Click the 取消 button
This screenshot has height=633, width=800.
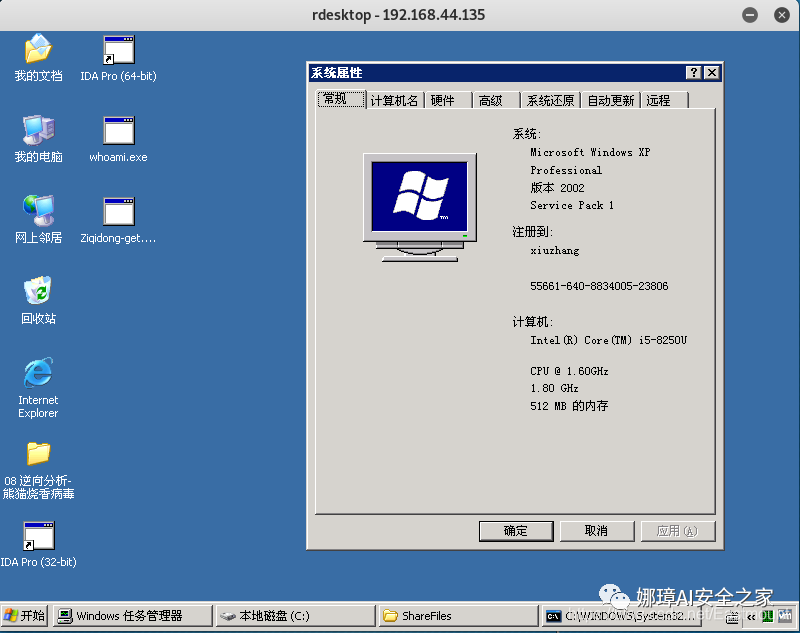coord(596,531)
